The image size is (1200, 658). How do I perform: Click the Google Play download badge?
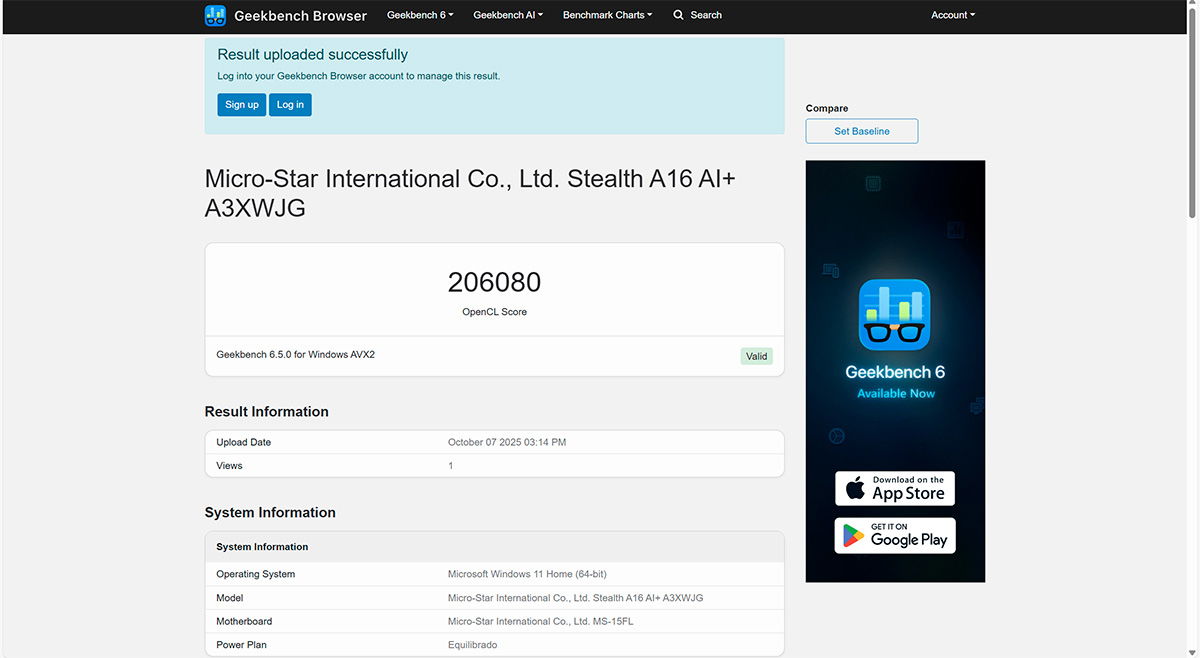click(895, 535)
